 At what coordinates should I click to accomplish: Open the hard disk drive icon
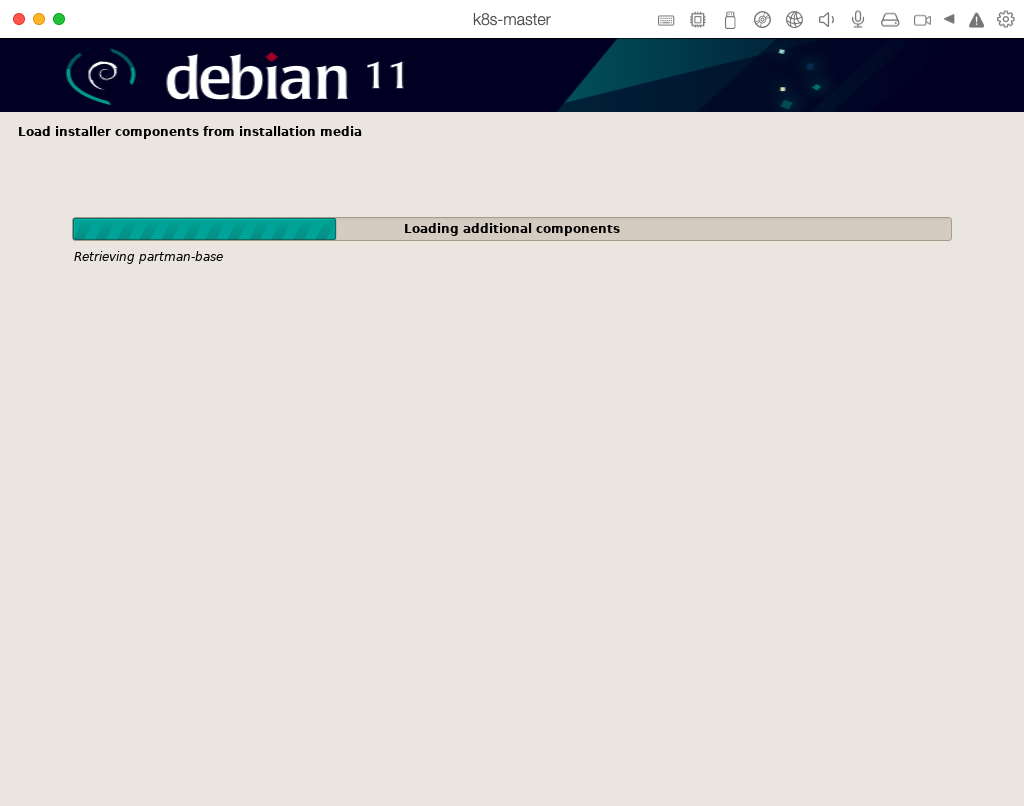[x=890, y=20]
